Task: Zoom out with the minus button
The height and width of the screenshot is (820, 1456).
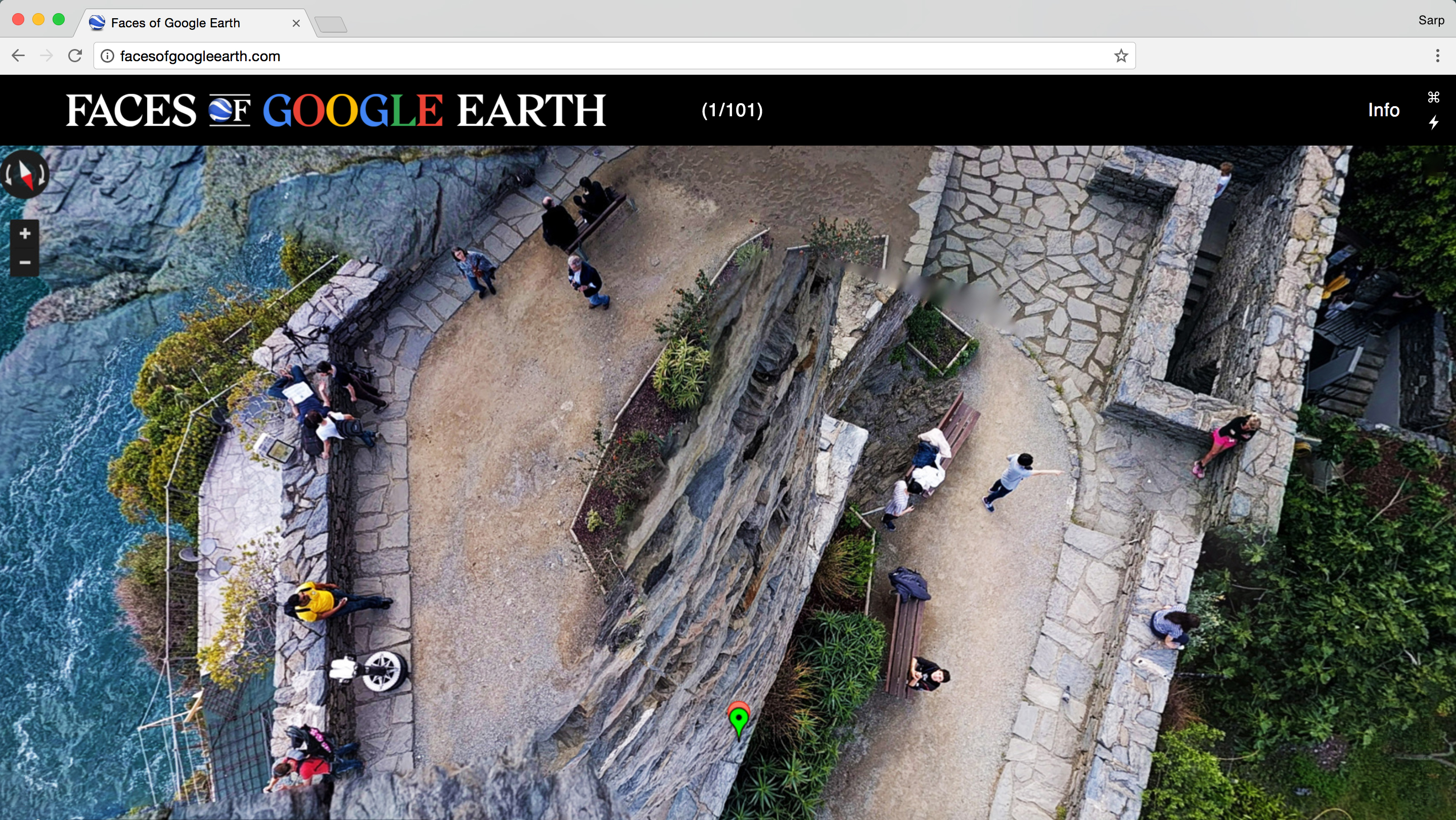Action: (x=24, y=262)
